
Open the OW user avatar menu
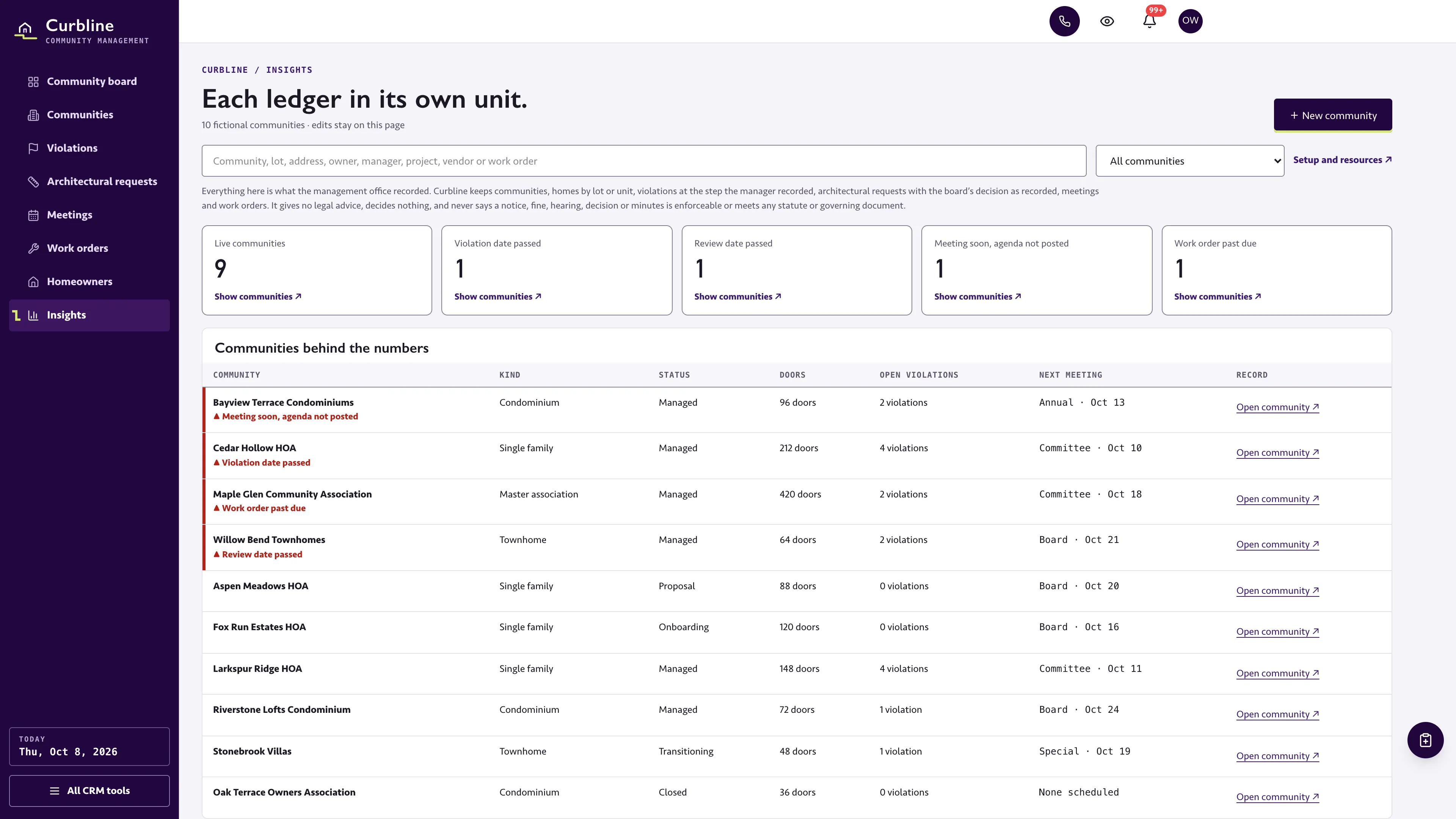pos(1190,21)
